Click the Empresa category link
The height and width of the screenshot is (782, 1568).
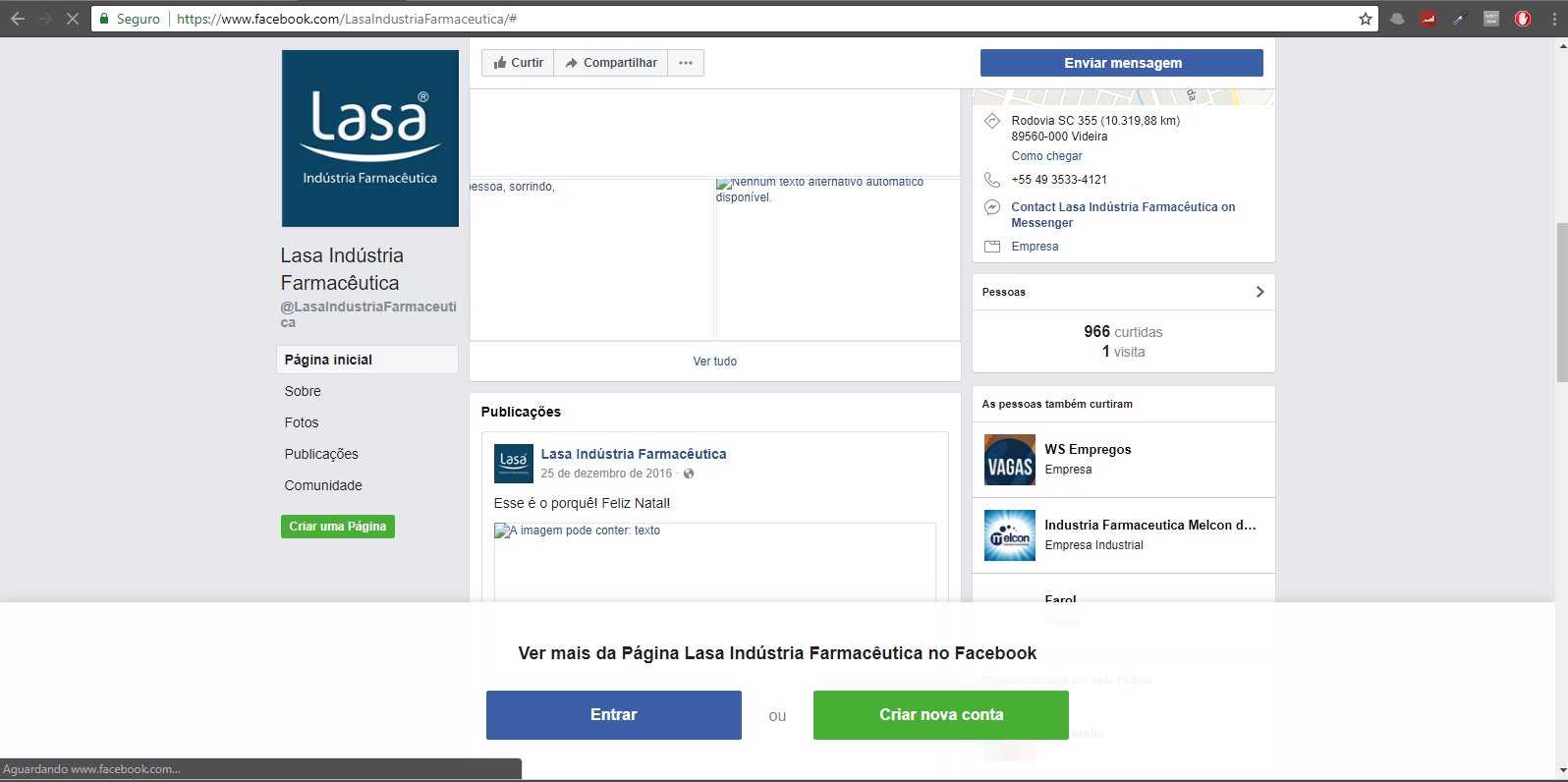pos(1036,247)
